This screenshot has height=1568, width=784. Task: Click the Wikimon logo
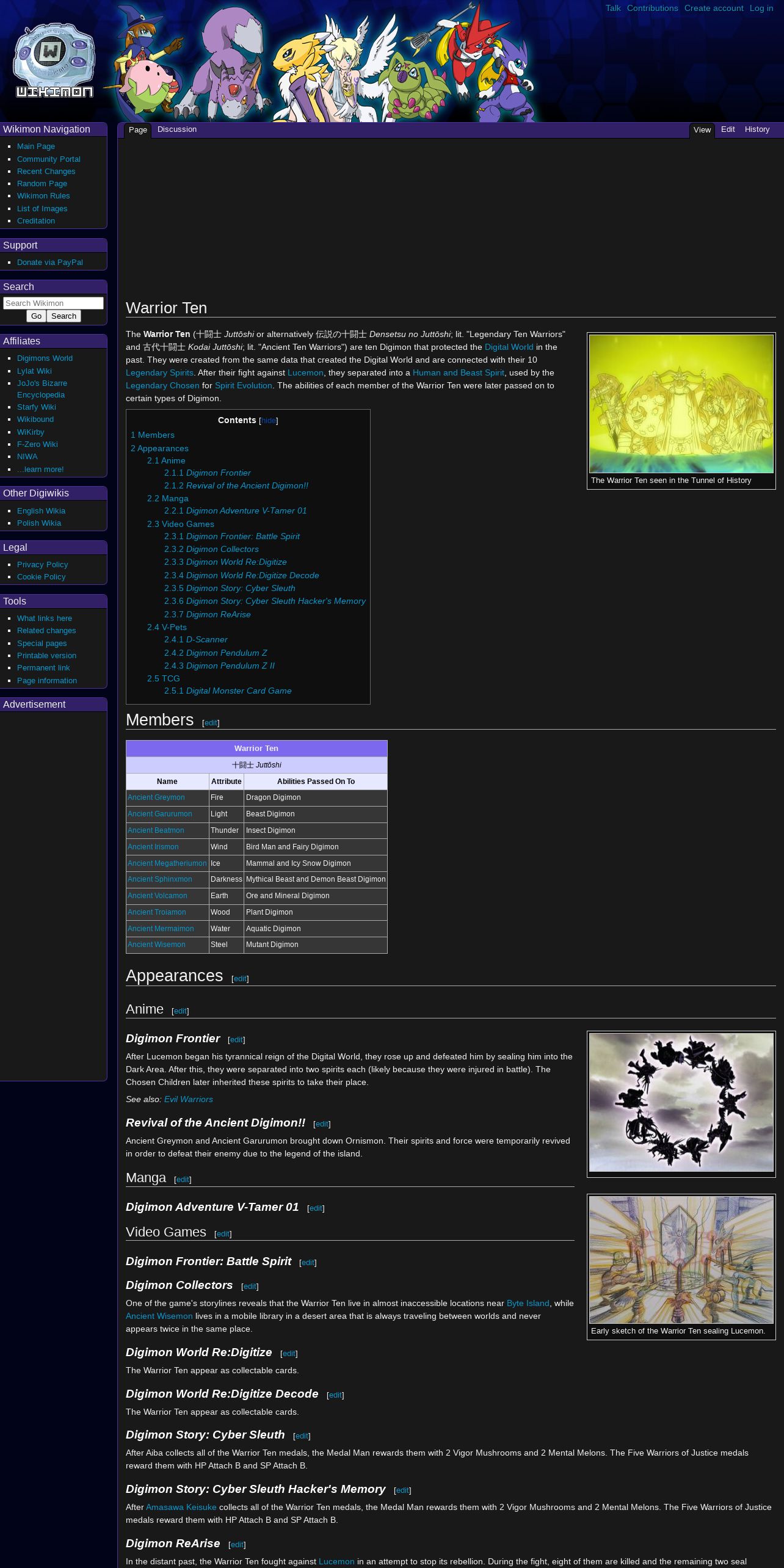click(x=54, y=61)
